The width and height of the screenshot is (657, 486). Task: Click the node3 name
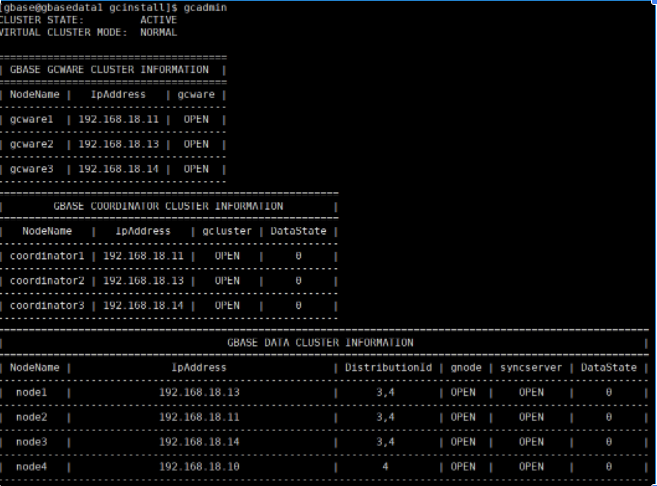31,442
